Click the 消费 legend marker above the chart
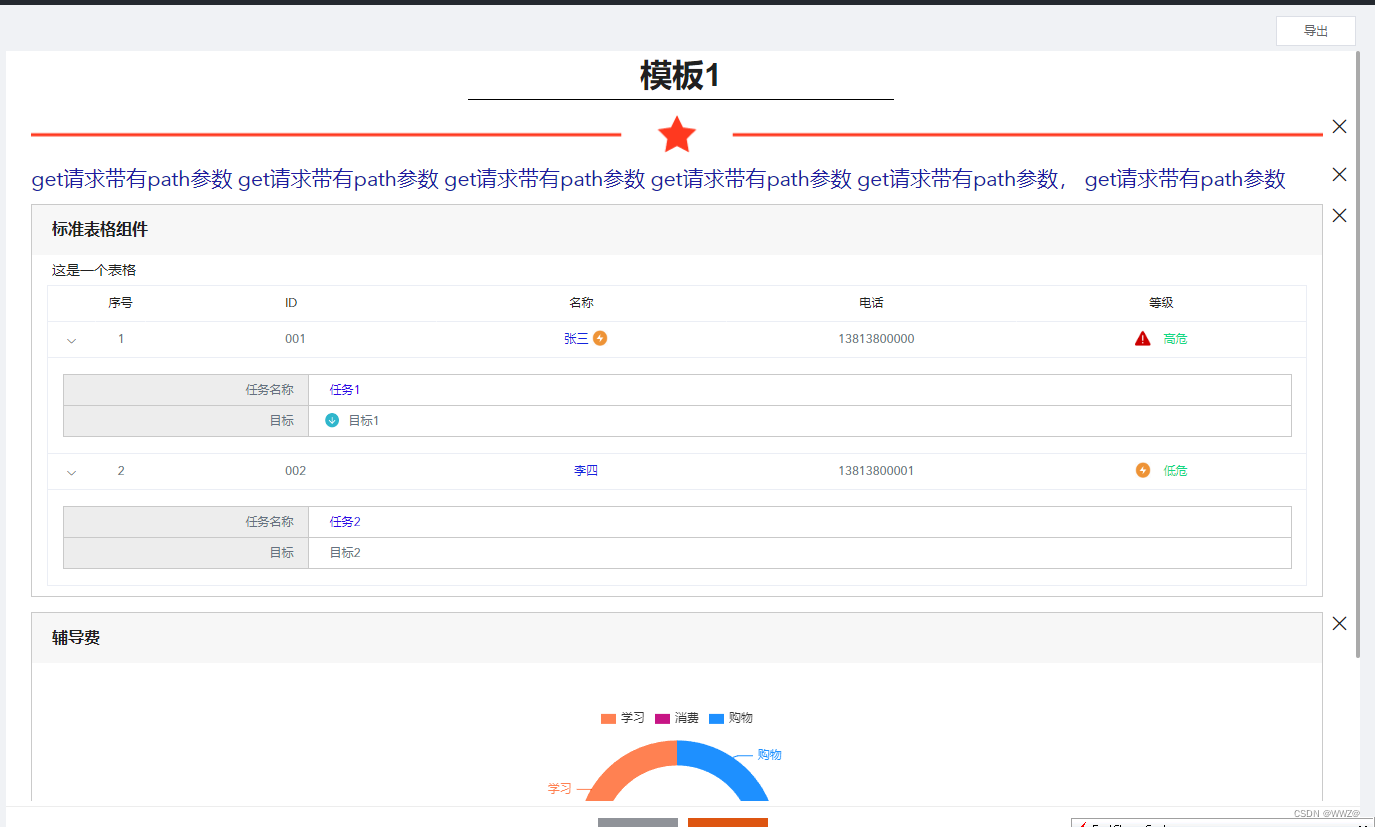The width and height of the screenshot is (1375, 827). 662,718
